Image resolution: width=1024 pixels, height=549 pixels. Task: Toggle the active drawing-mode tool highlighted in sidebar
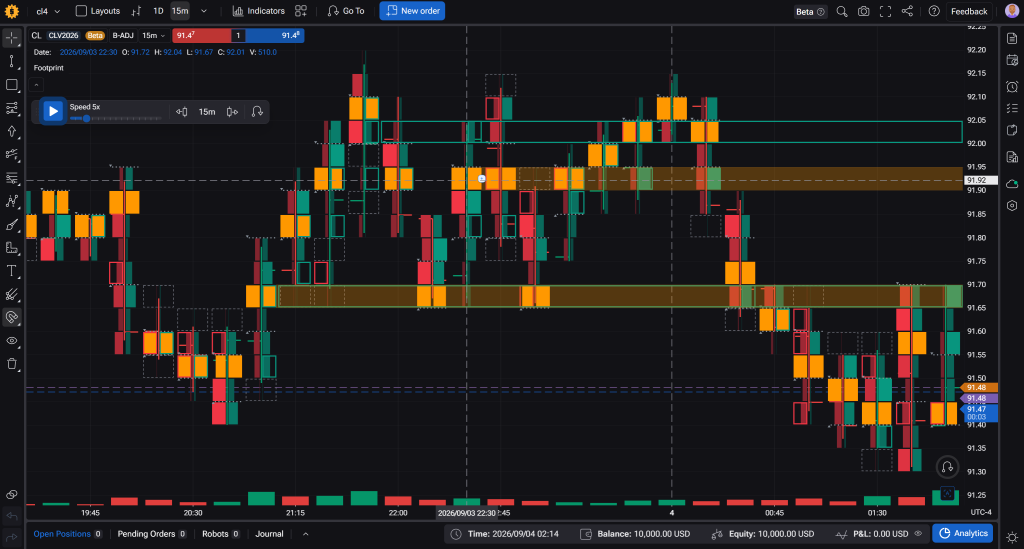coord(12,318)
